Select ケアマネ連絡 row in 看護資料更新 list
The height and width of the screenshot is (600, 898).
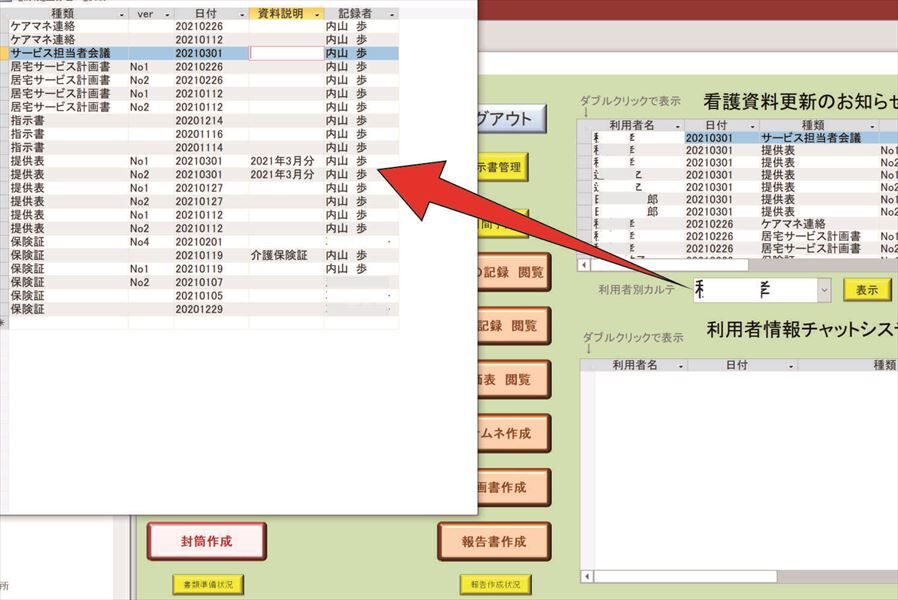743,224
